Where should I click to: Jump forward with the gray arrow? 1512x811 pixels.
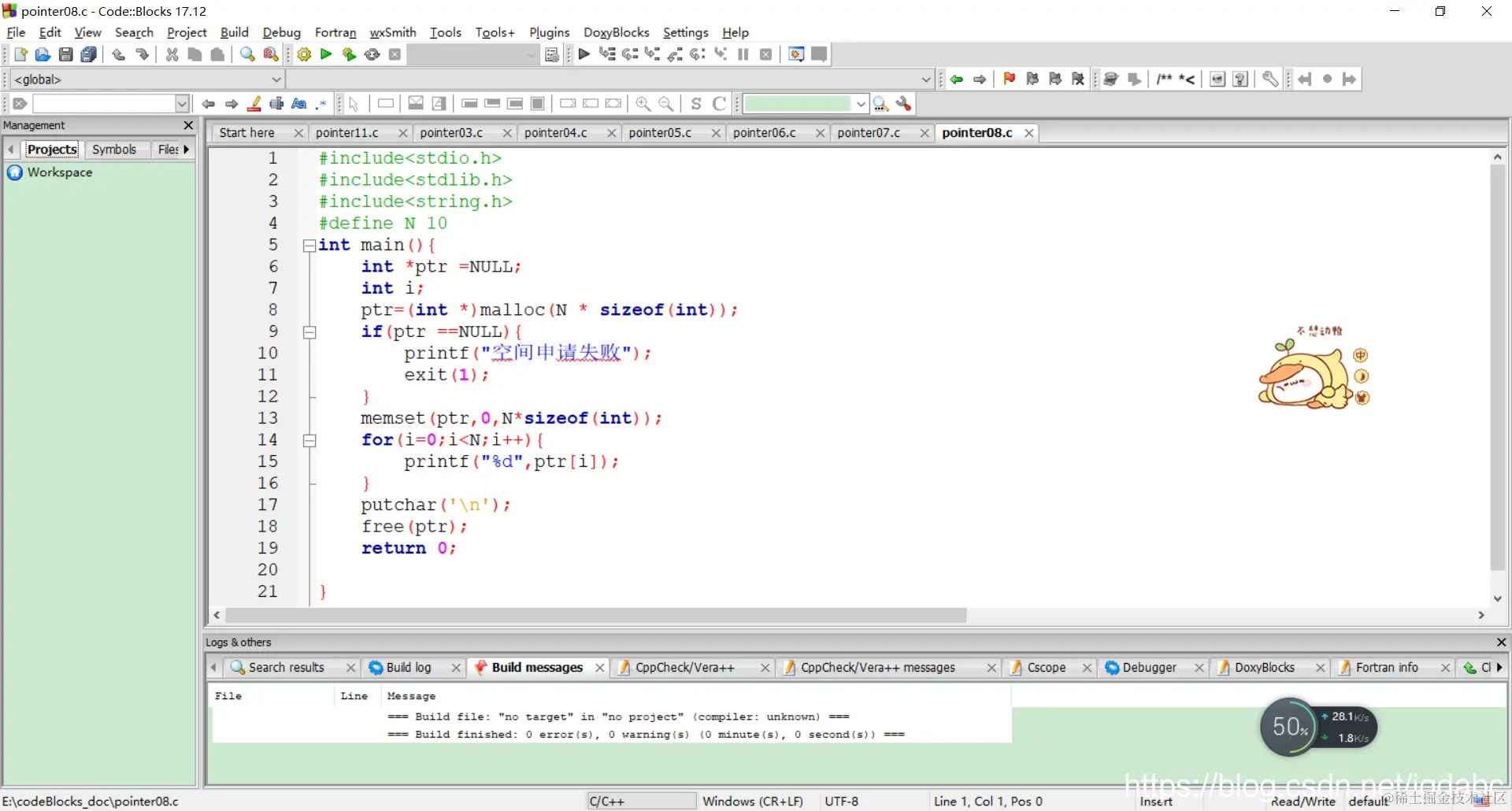click(980, 79)
